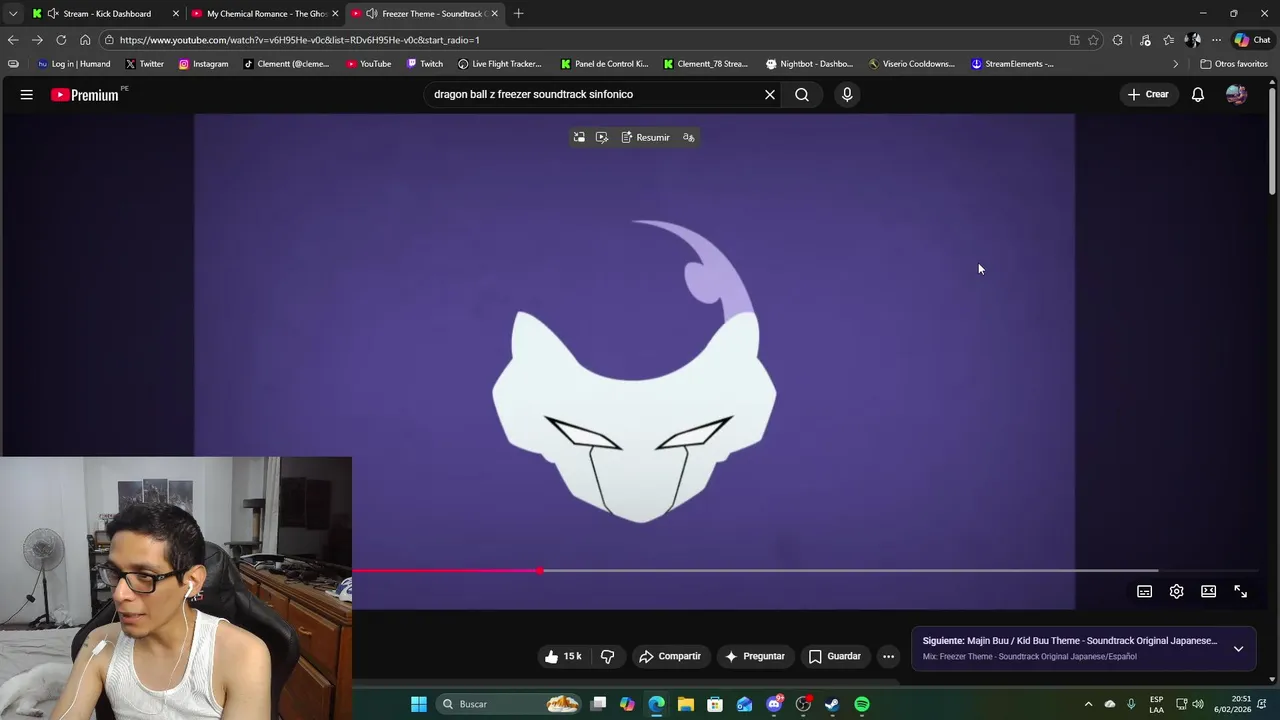Like the video with 15 k likes

(563, 656)
